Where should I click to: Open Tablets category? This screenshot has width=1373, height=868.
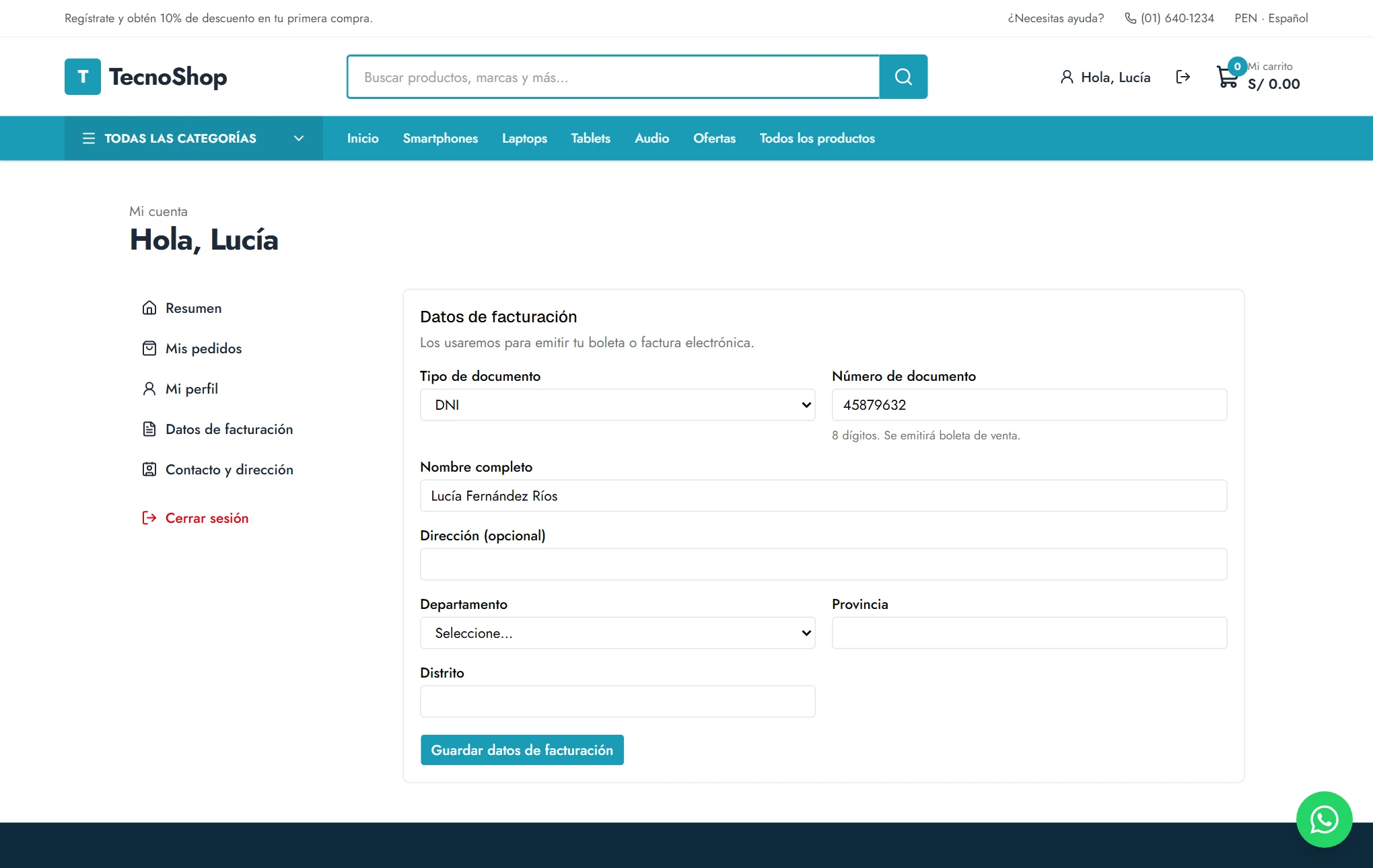[x=590, y=138]
